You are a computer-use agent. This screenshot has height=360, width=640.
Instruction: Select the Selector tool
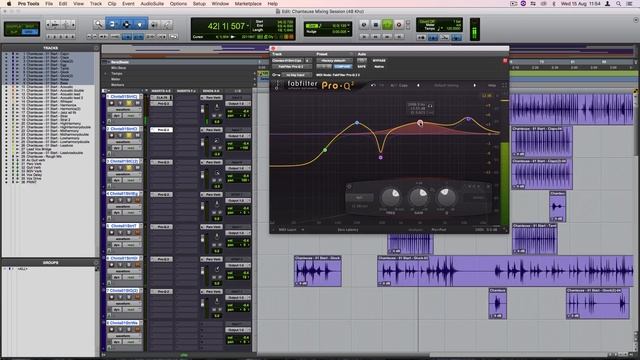pos(126,24)
